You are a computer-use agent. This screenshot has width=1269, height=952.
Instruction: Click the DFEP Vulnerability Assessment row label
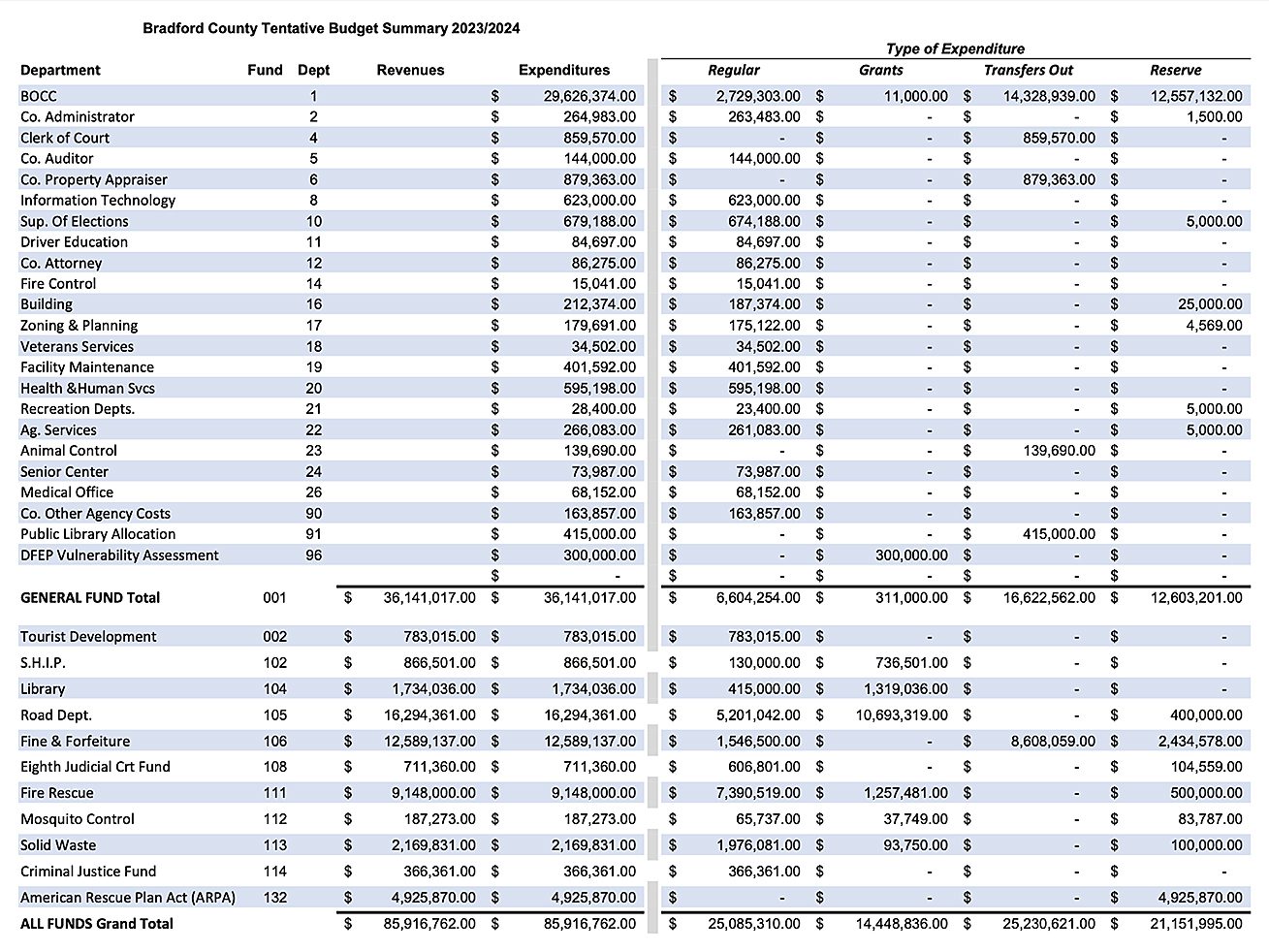point(119,555)
